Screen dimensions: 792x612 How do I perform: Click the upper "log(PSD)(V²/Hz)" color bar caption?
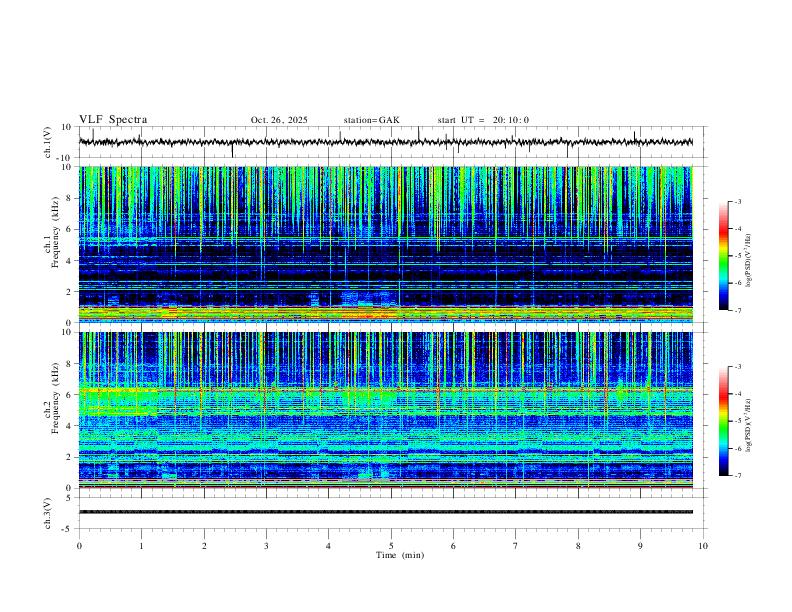[749, 261]
